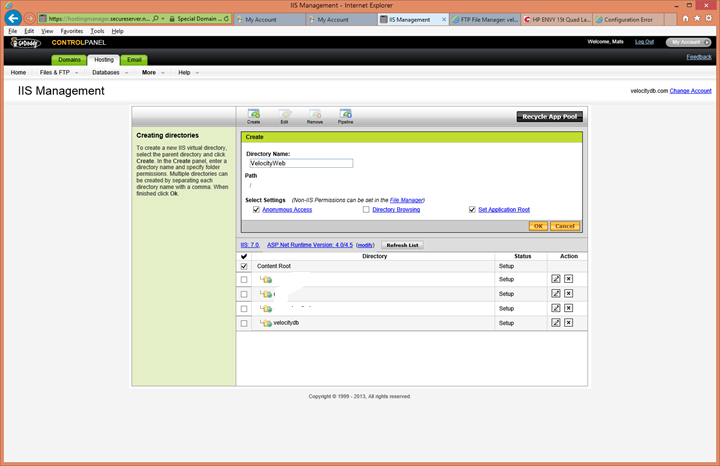The image size is (720, 466).
Task: Click the address bar refresh icon
Action: (x=226, y=19)
